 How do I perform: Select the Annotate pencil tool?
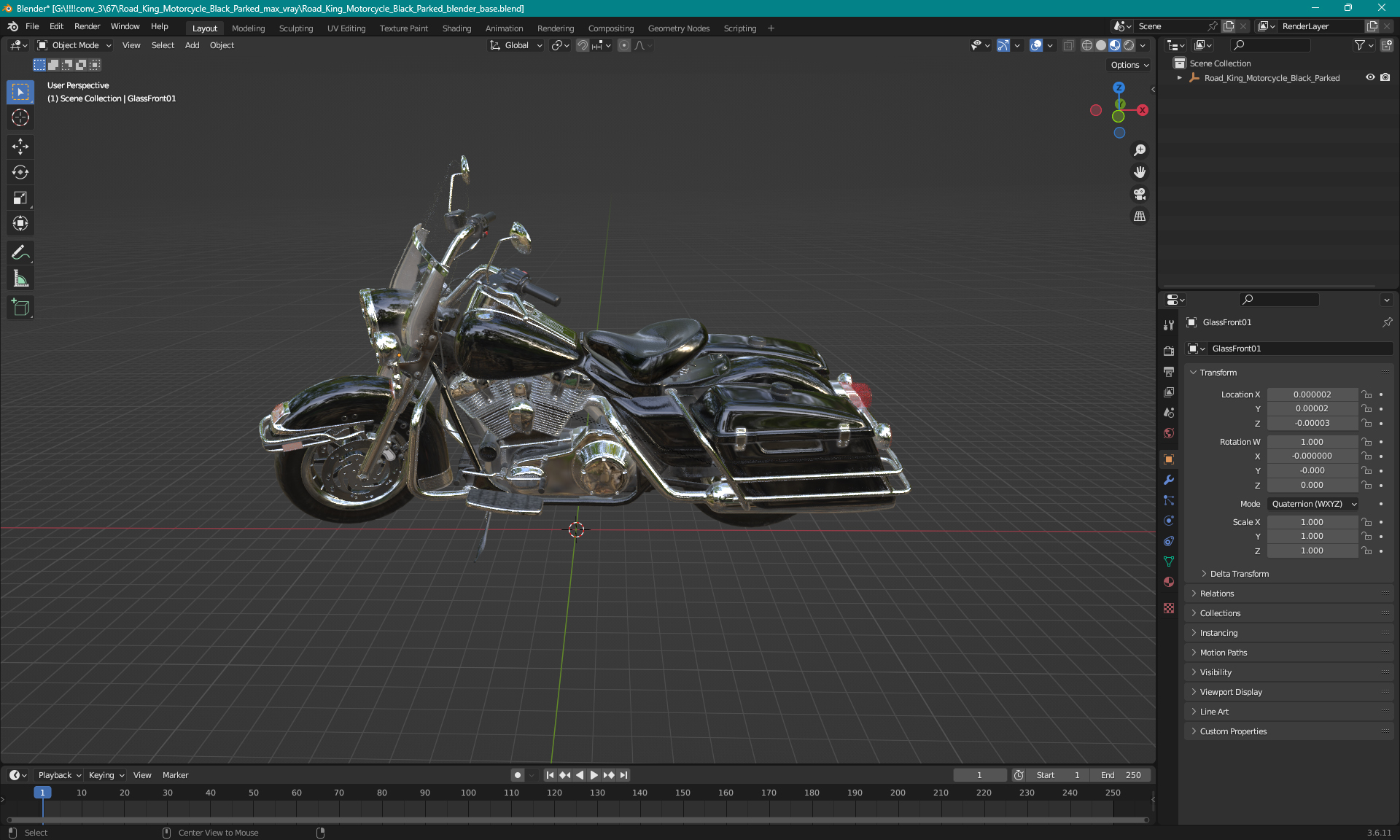point(20,253)
